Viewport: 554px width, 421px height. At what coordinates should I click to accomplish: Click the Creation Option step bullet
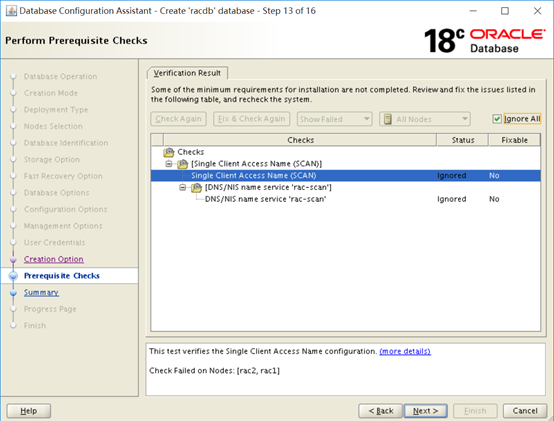[x=13, y=260]
